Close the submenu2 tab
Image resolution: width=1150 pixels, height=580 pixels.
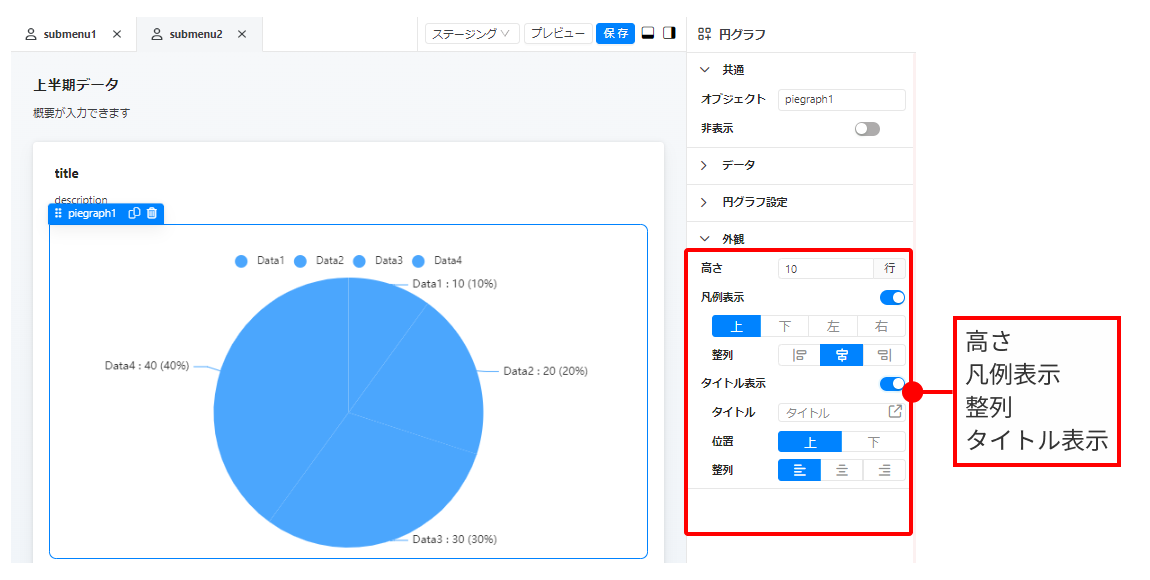pos(242,34)
